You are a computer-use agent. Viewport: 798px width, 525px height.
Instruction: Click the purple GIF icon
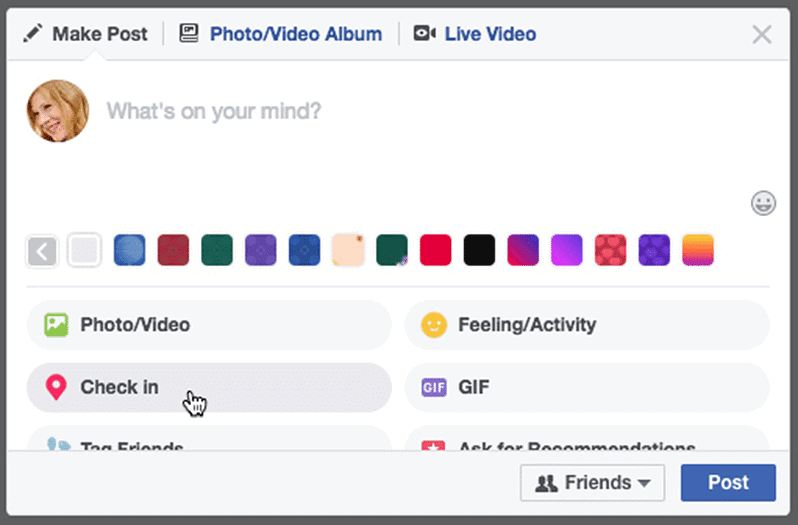[433, 387]
